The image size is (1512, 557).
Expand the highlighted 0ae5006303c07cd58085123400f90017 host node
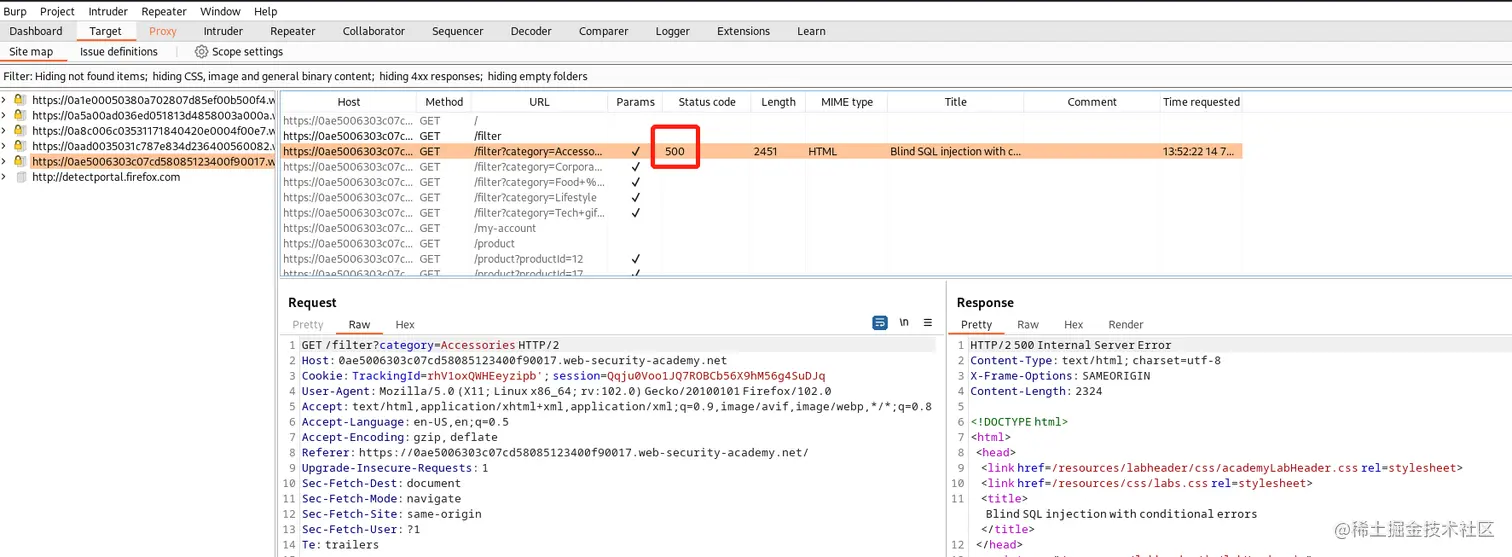[5, 161]
